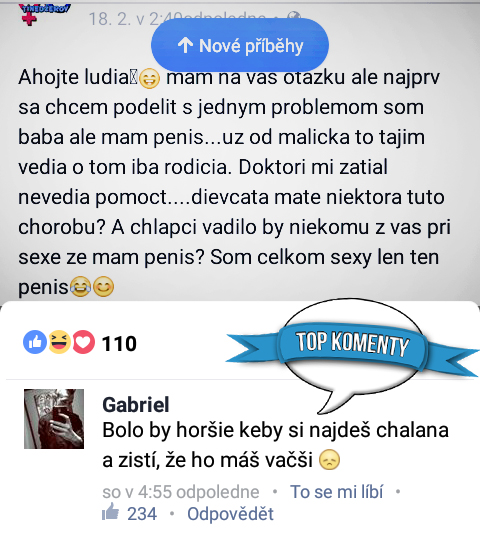Click the thumbs-up icon beside 234
480x538 pixels.
110,512
